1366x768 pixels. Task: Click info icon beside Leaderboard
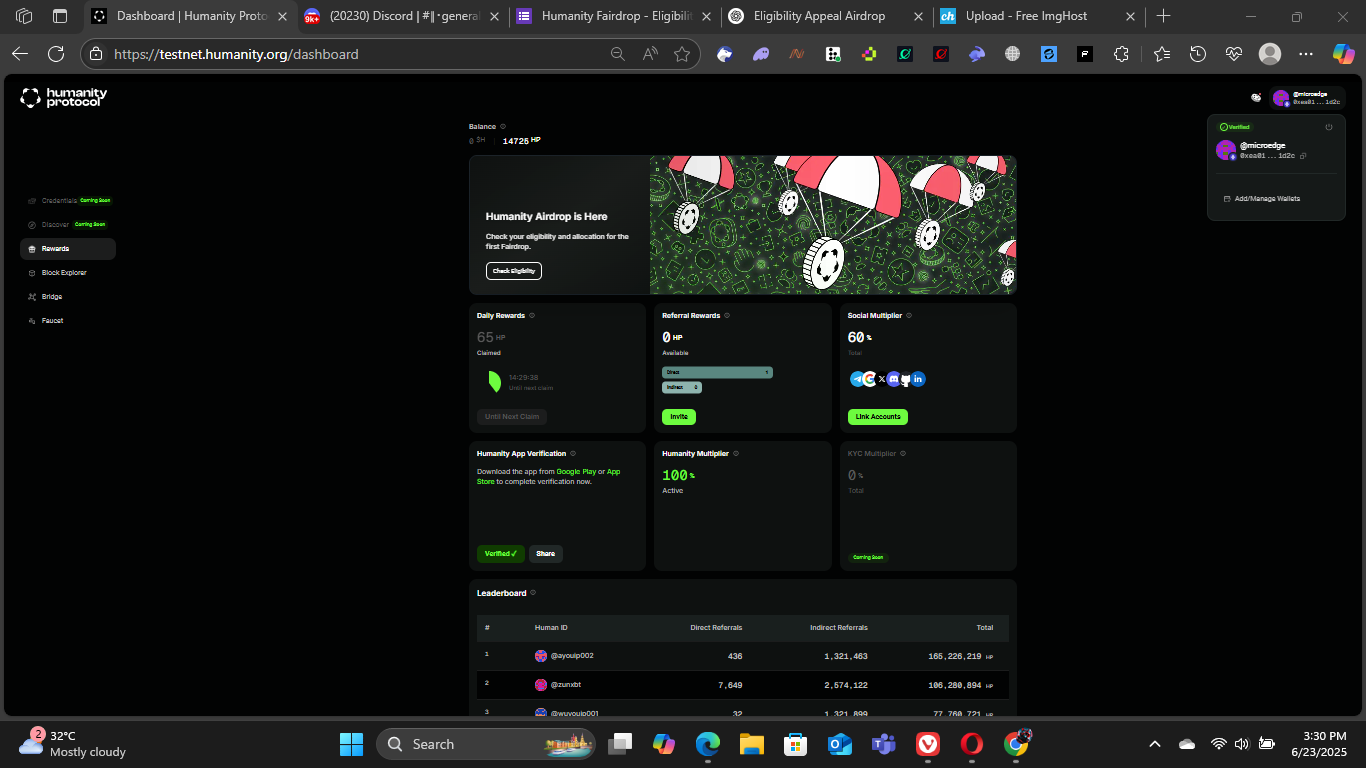pyautogui.click(x=533, y=593)
